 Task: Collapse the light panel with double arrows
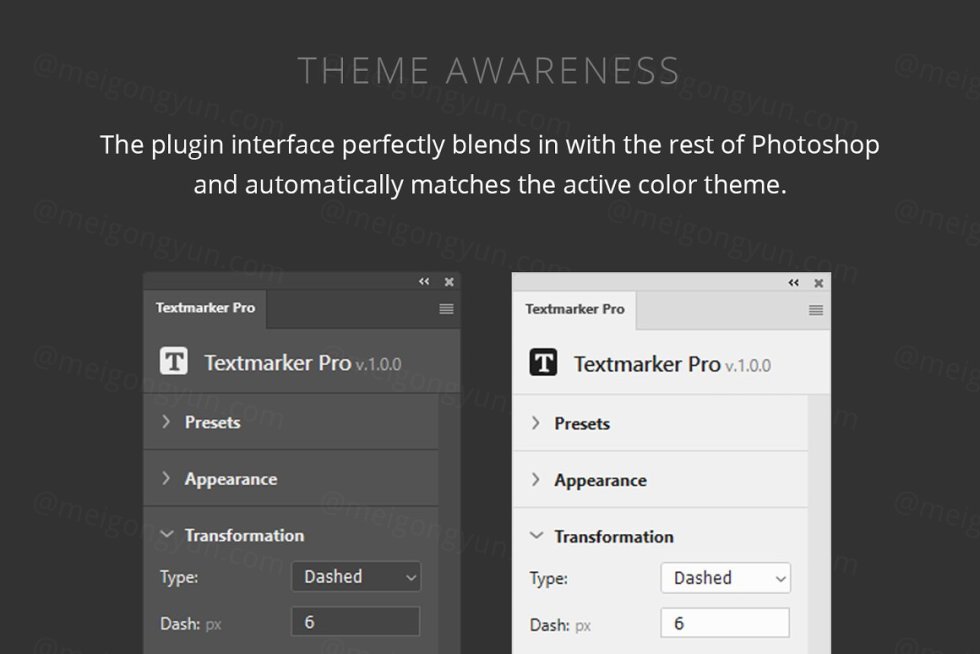click(x=794, y=283)
